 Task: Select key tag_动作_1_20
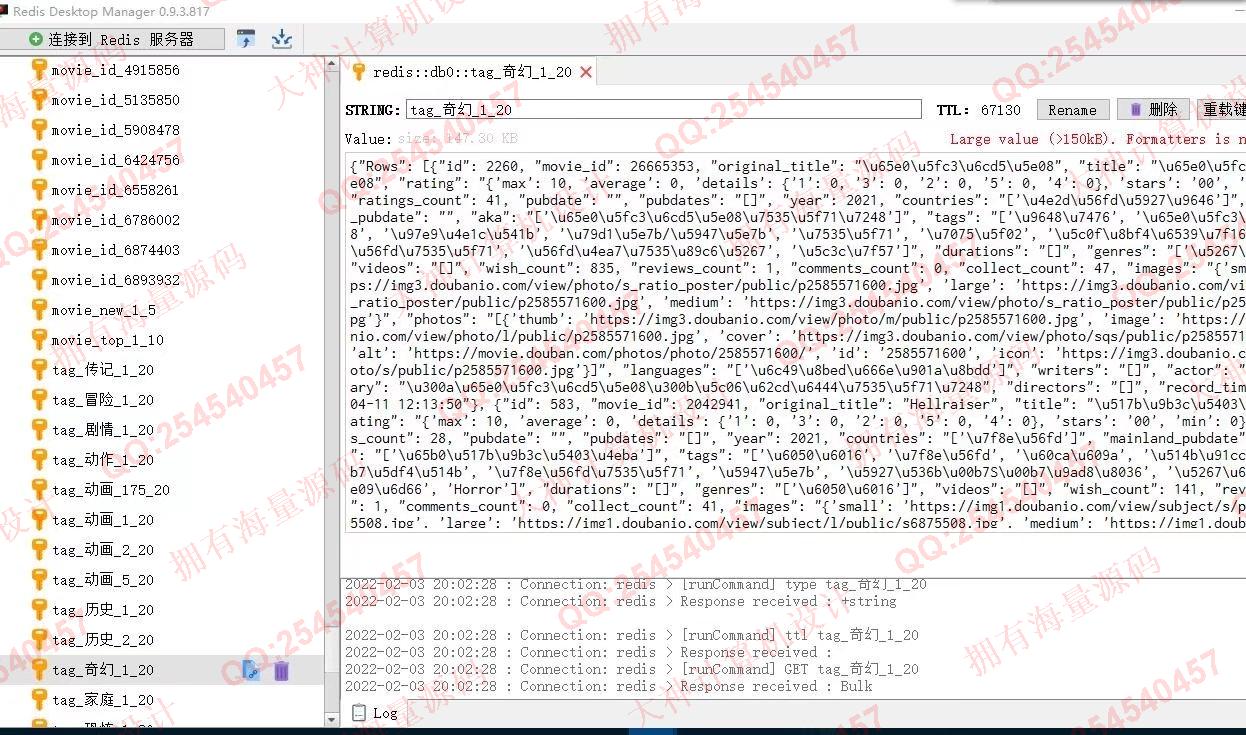103,460
